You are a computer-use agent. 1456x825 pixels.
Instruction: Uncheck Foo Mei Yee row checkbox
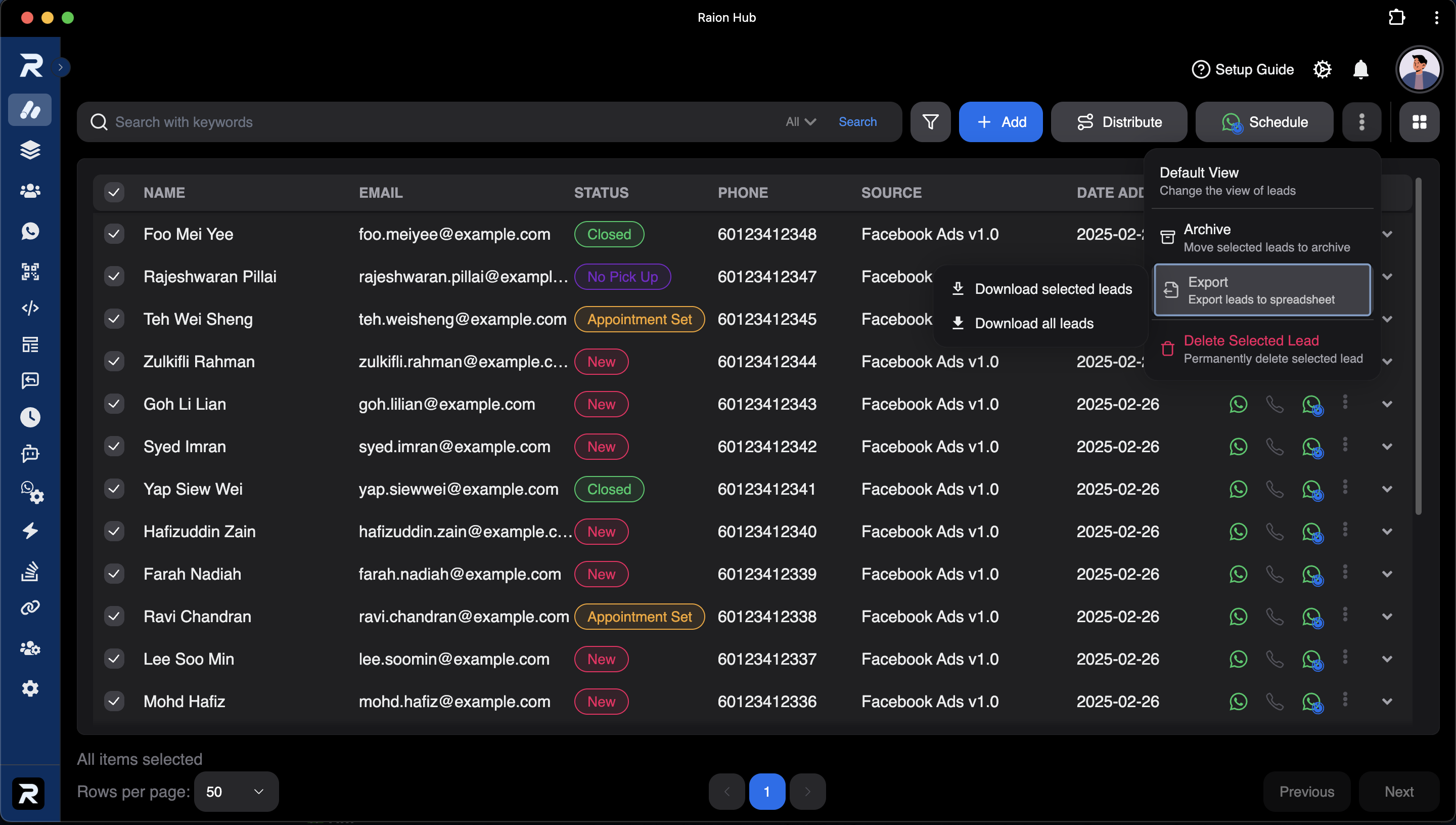(114, 234)
